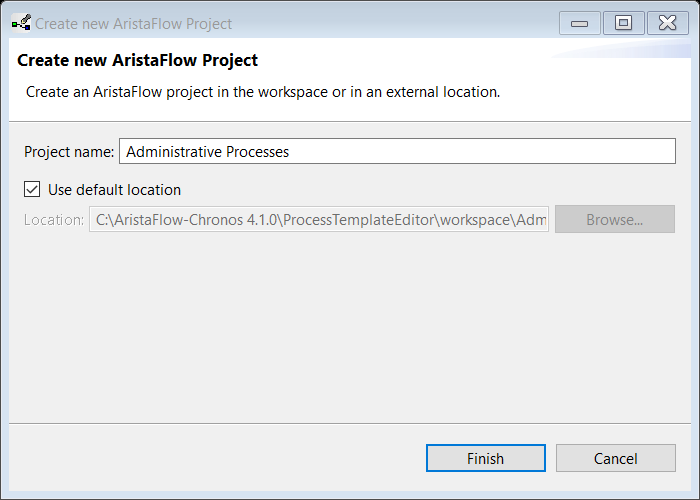700x500 pixels.
Task: Click the 'Use default location' label text
Action: tap(114, 190)
